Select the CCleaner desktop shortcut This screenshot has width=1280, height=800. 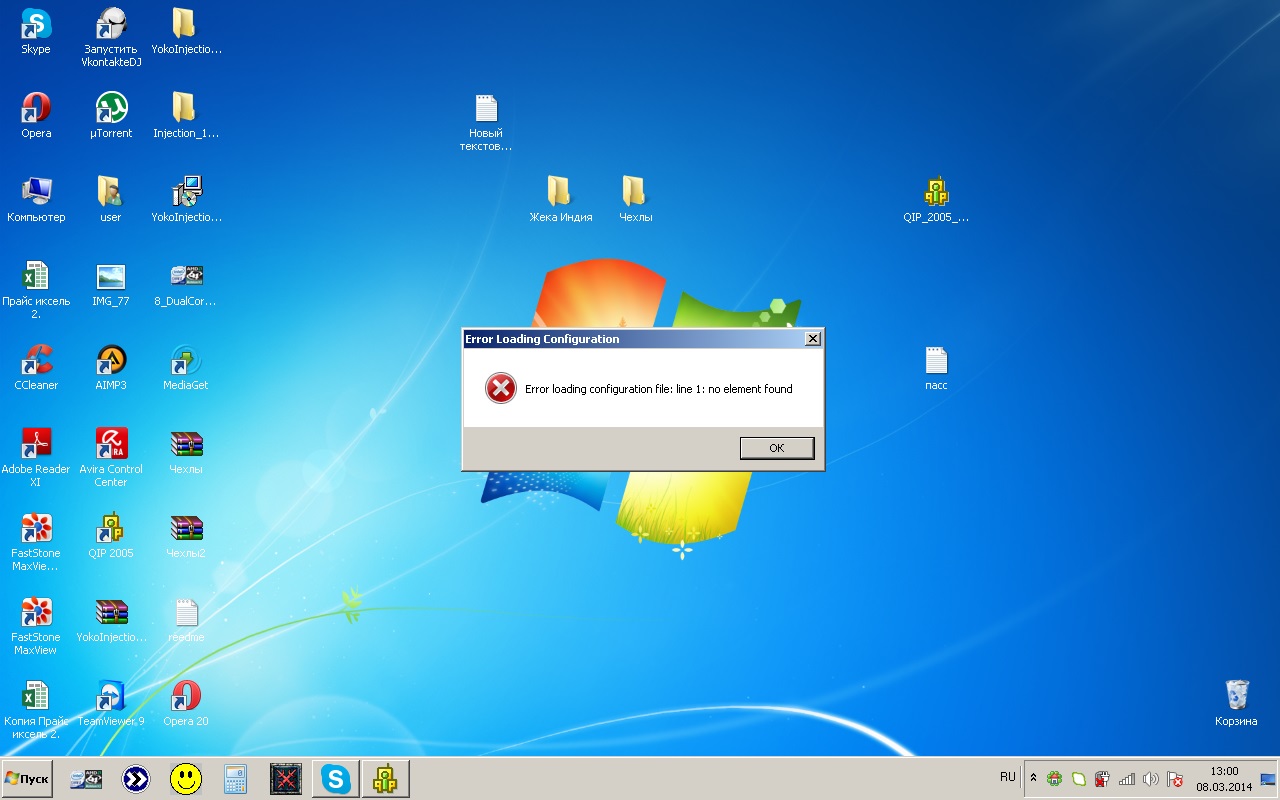[x=36, y=361]
